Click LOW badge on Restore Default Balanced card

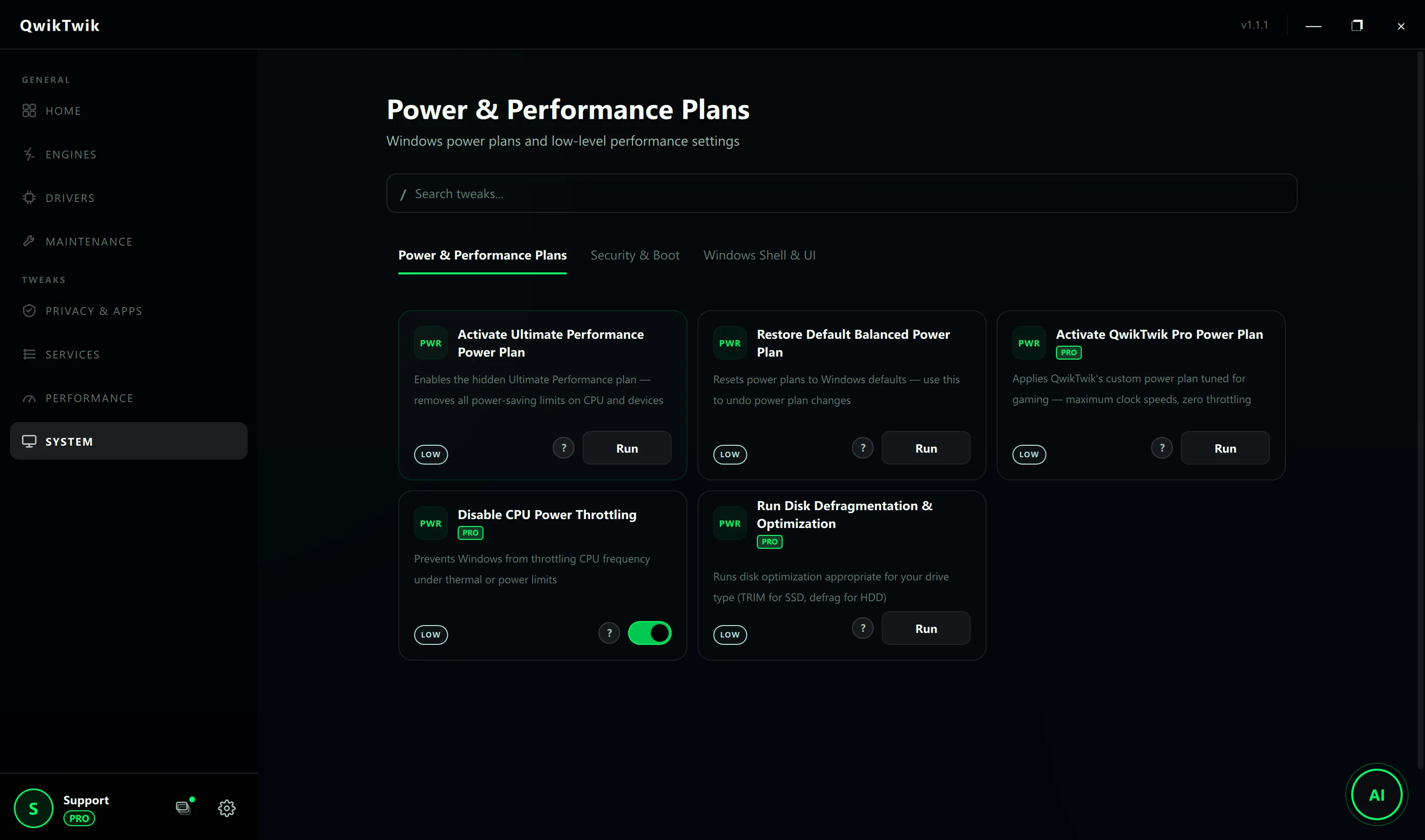point(730,455)
